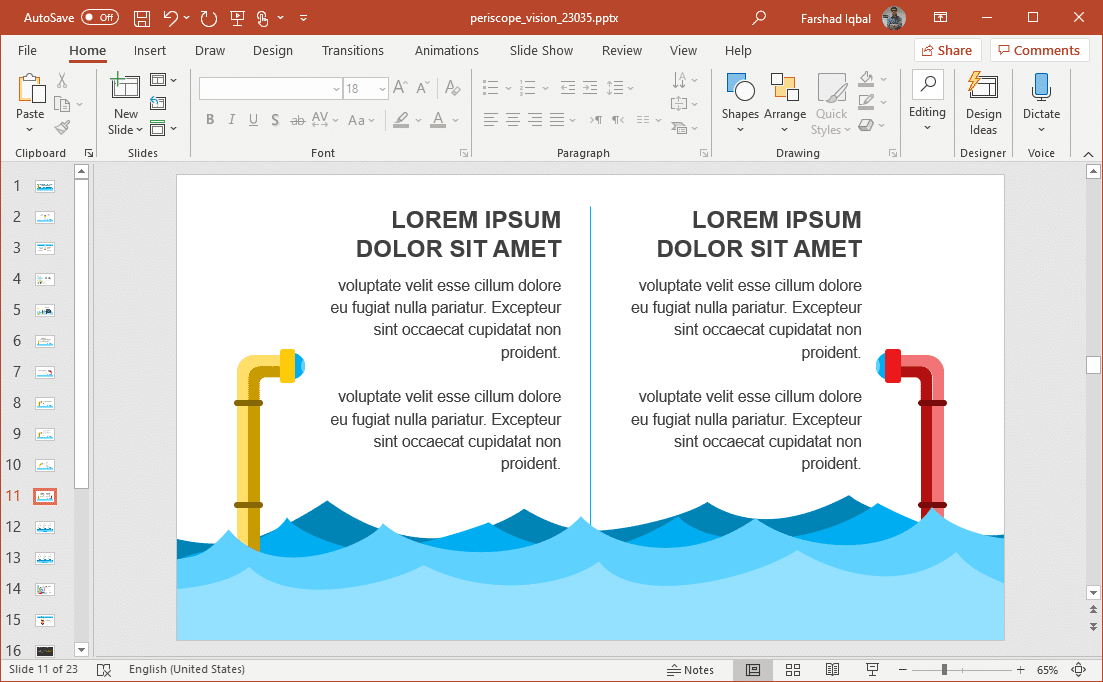
Task: Click the Share button
Action: tap(946, 51)
